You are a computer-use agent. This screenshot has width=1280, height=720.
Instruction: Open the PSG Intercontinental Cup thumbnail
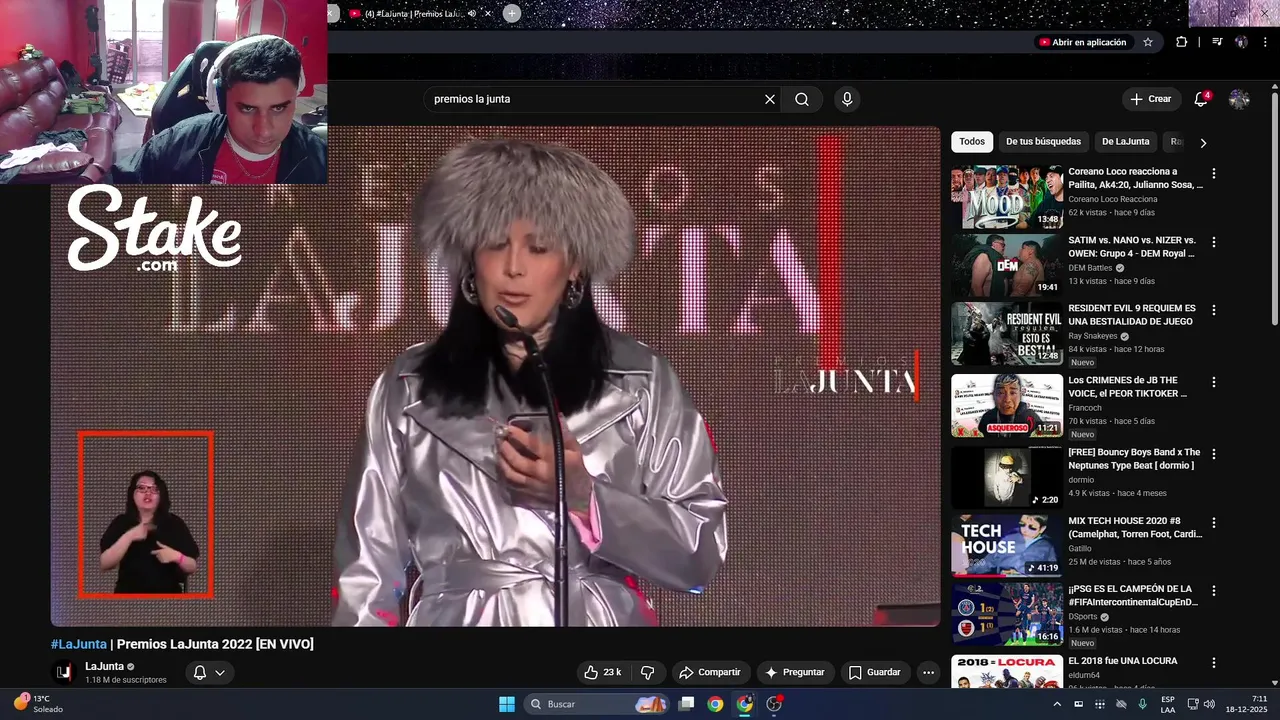(x=1007, y=615)
